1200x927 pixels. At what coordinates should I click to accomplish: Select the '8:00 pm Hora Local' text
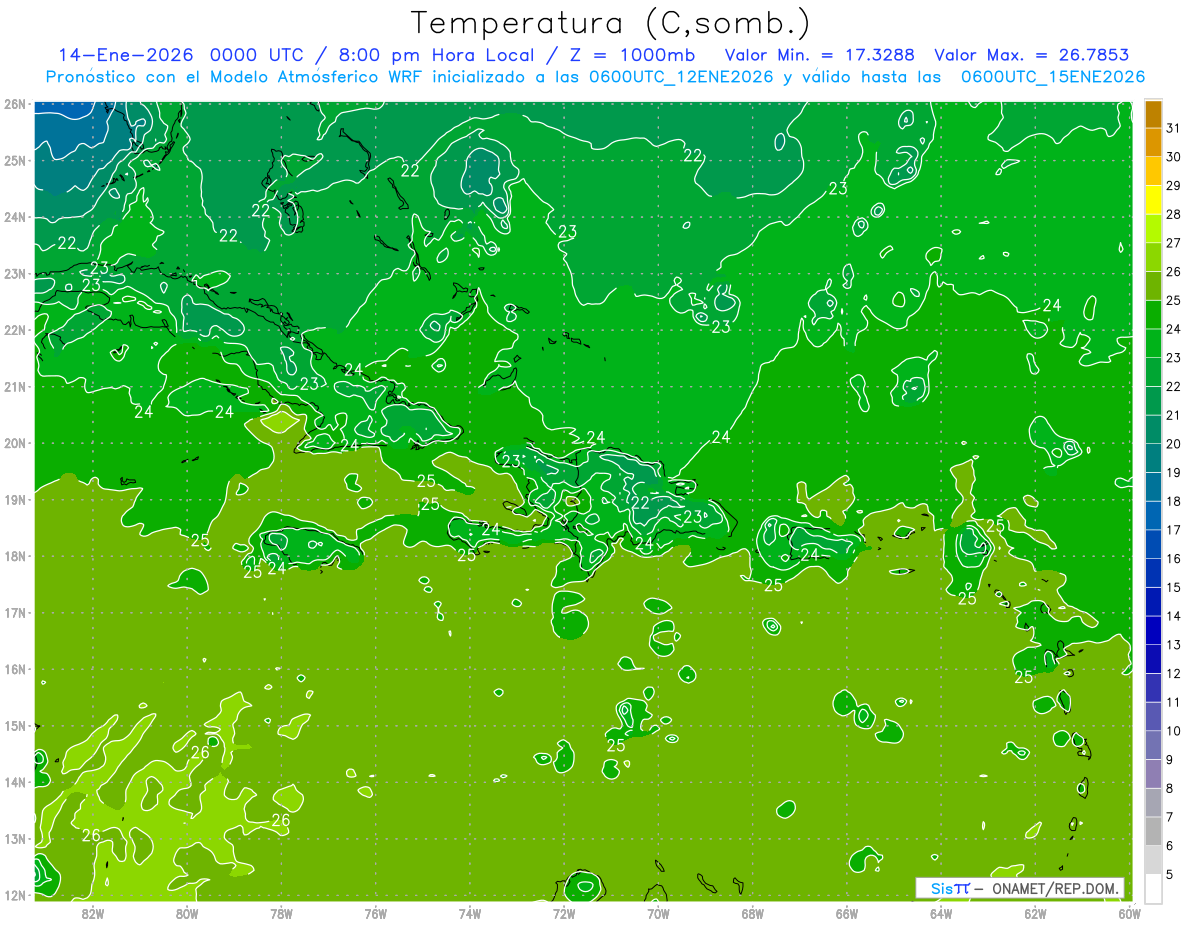point(438,55)
